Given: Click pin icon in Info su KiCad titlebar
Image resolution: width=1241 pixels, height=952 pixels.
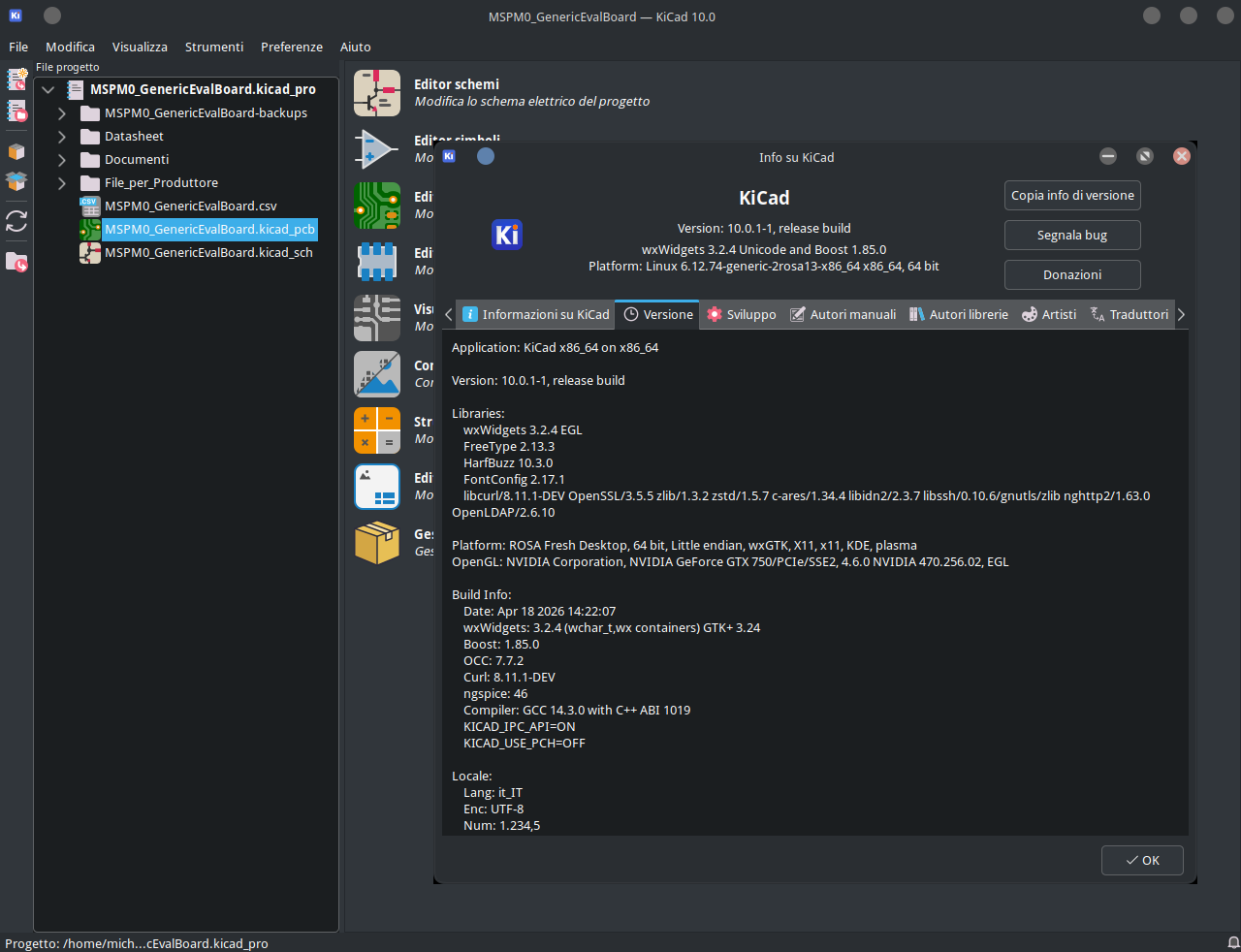Looking at the screenshot, I should pyautogui.click(x=486, y=156).
